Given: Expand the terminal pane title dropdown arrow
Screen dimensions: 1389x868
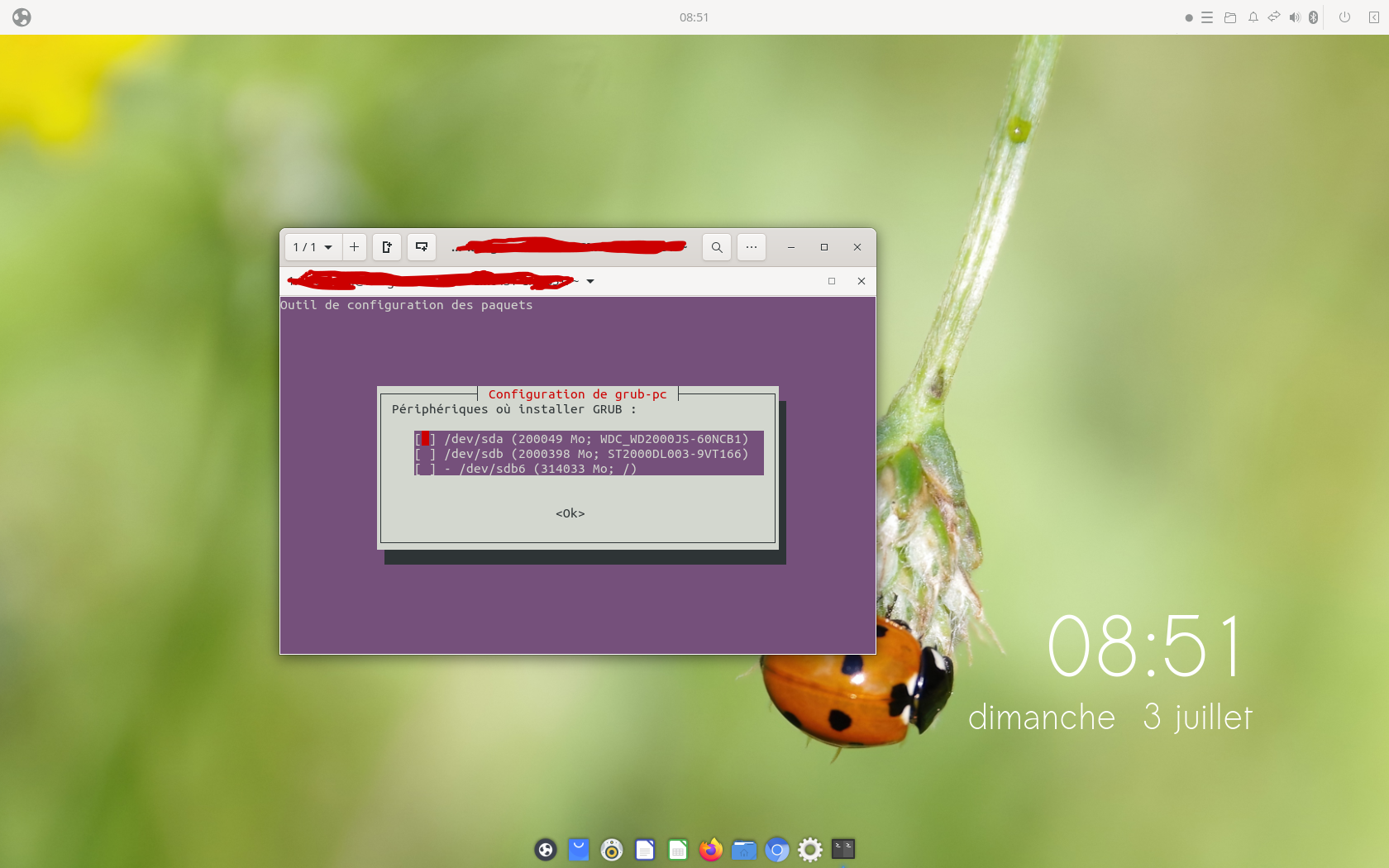Looking at the screenshot, I should point(590,282).
